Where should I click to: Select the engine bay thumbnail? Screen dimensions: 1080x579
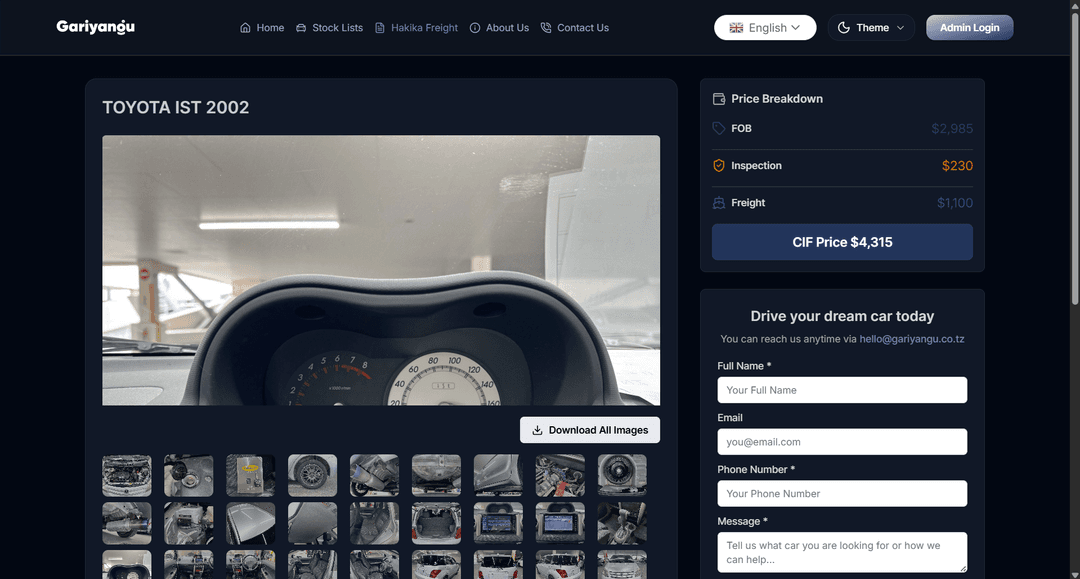[127, 475]
